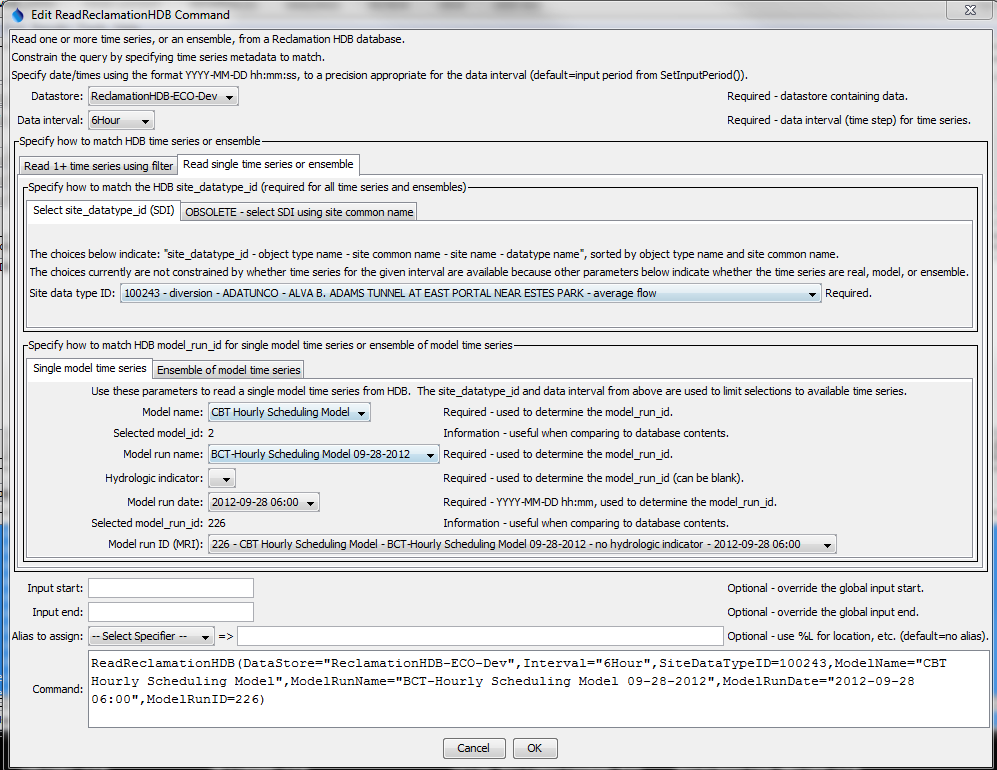Select the Single model time series tab
Screen dimensions: 997x770
tap(89, 368)
